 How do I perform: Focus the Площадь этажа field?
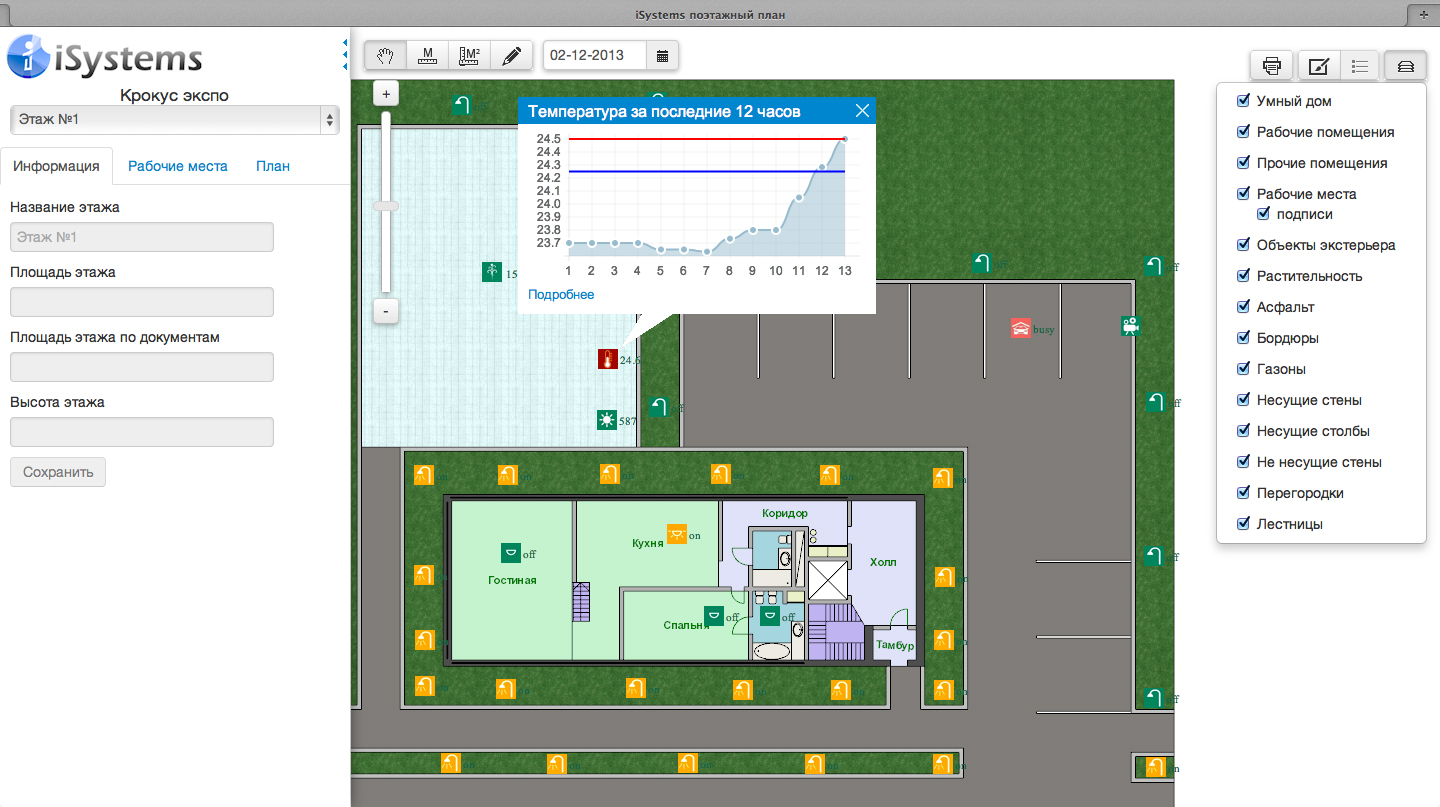(142, 302)
